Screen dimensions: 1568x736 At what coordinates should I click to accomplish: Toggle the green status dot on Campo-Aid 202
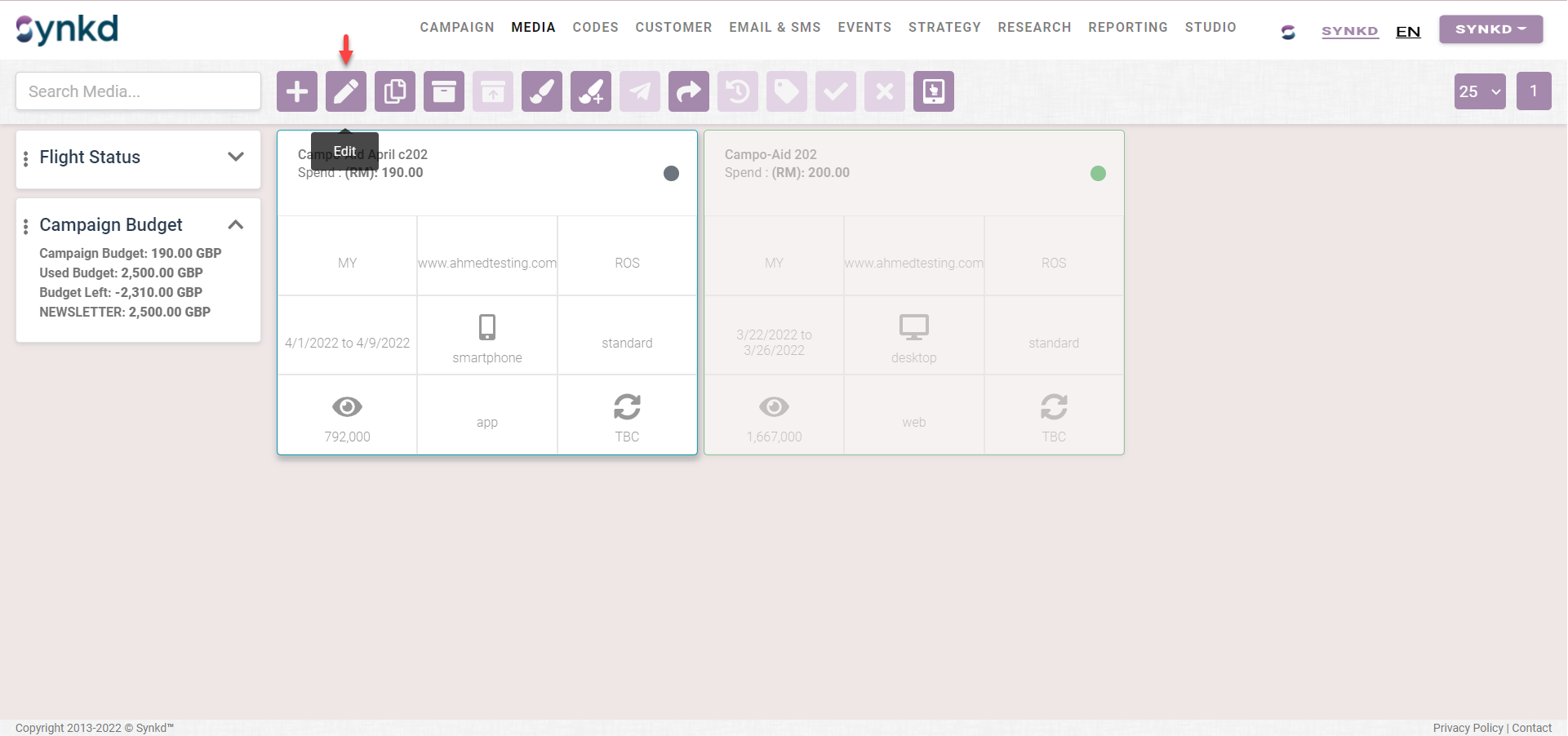[x=1098, y=173]
